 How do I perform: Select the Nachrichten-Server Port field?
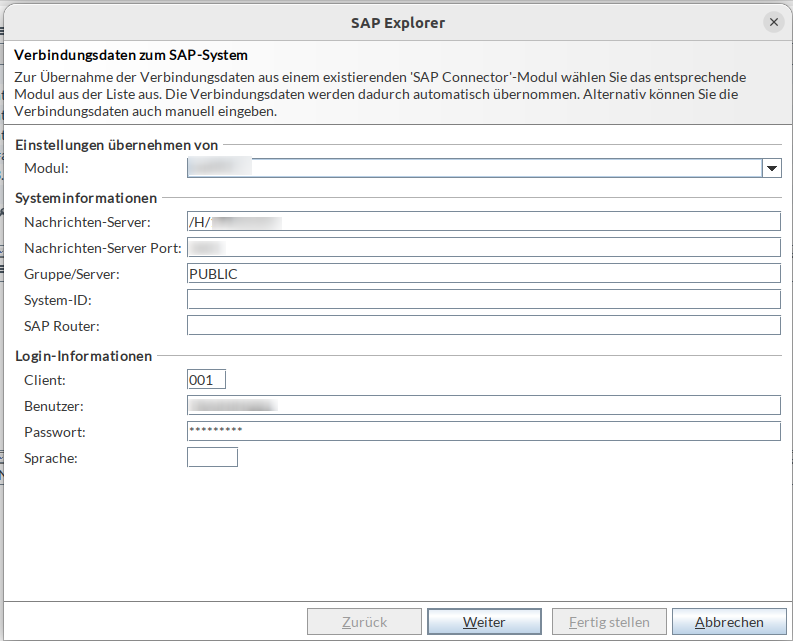coord(483,248)
